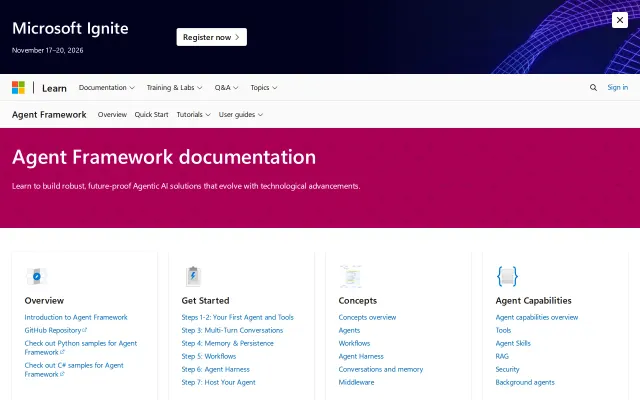Click the Concepts card document icon
Screen dimensions: 640x400
pos(350,276)
